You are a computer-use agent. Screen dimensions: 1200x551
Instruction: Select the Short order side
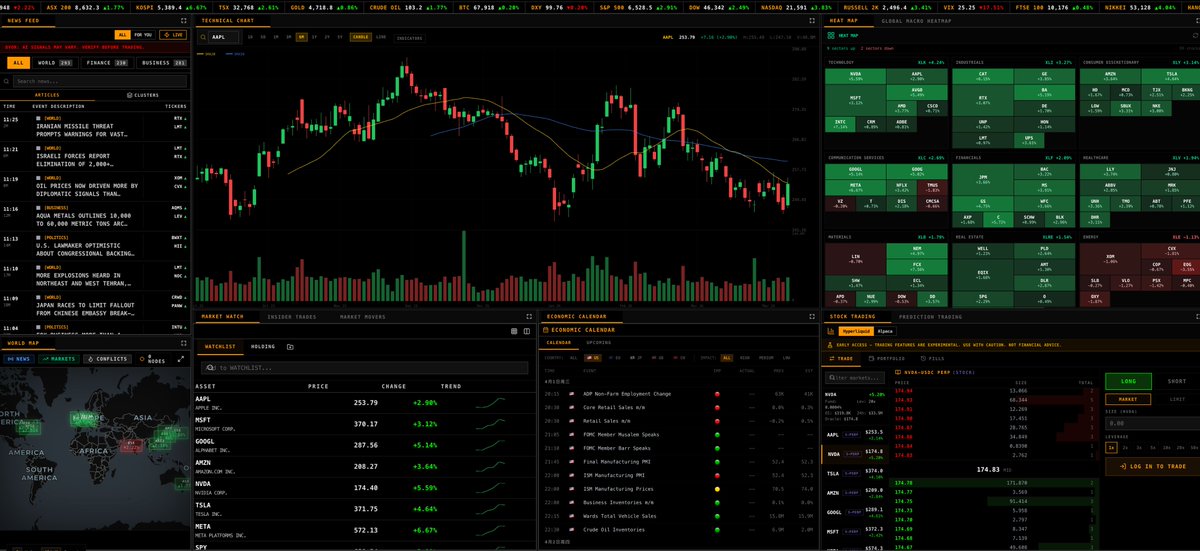[x=1177, y=380]
